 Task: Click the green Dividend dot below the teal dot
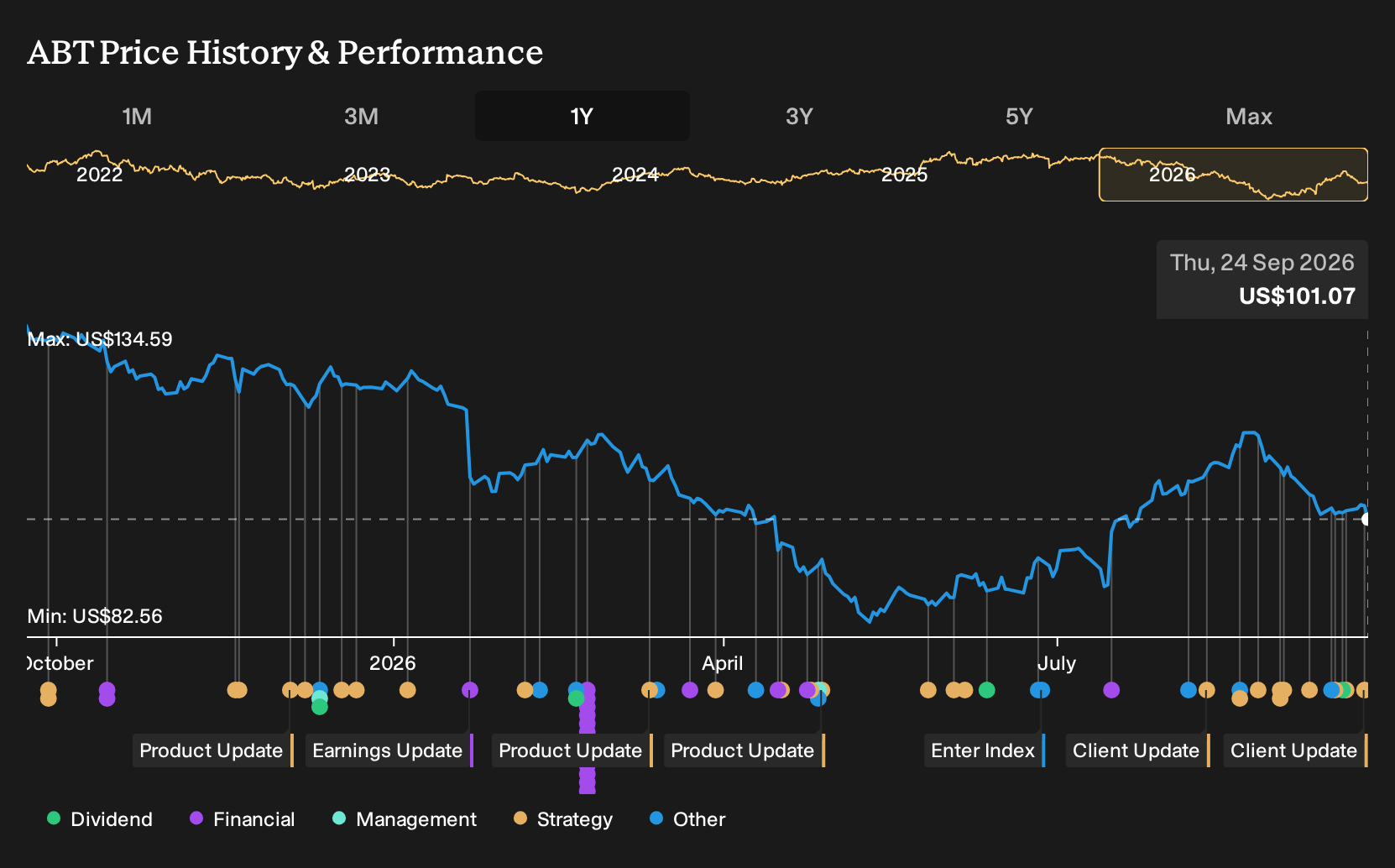(319, 708)
